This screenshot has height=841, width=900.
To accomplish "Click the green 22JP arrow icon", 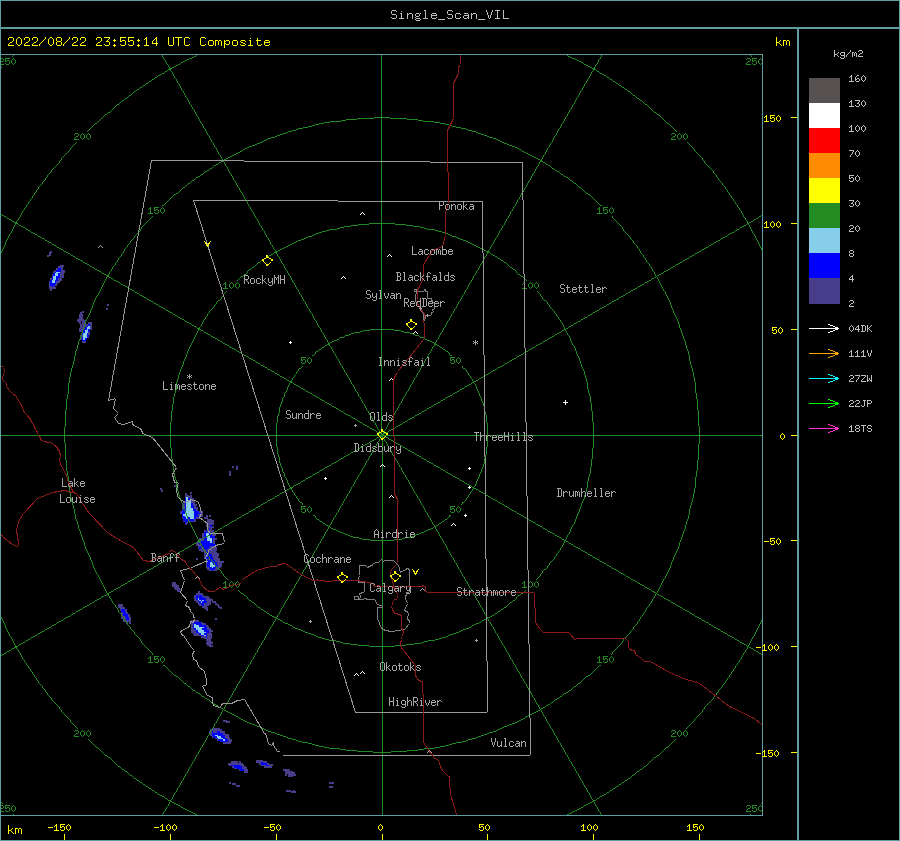I will [x=824, y=404].
